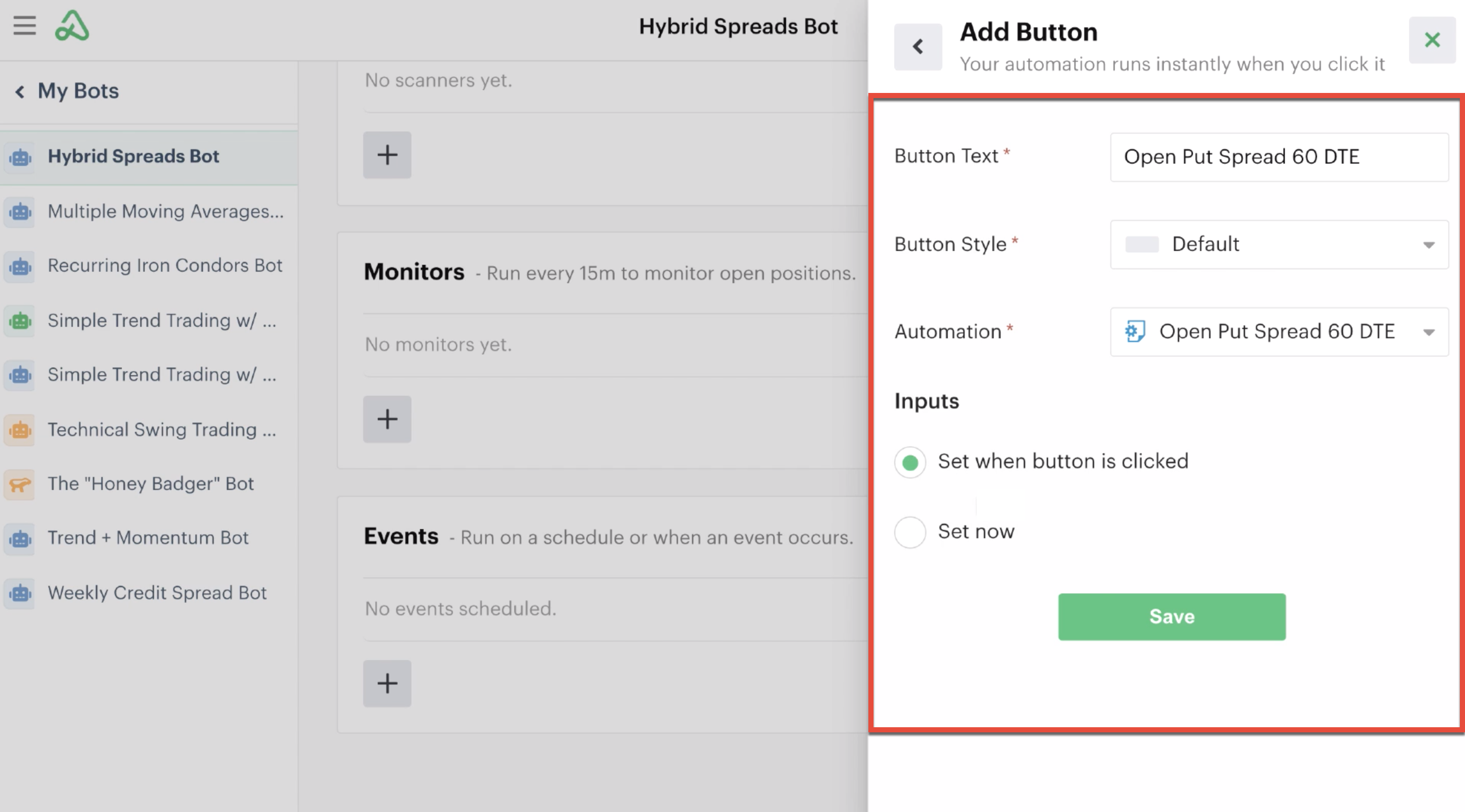Go back from the Add Button panel
The height and width of the screenshot is (812, 1465).
pyautogui.click(x=918, y=46)
